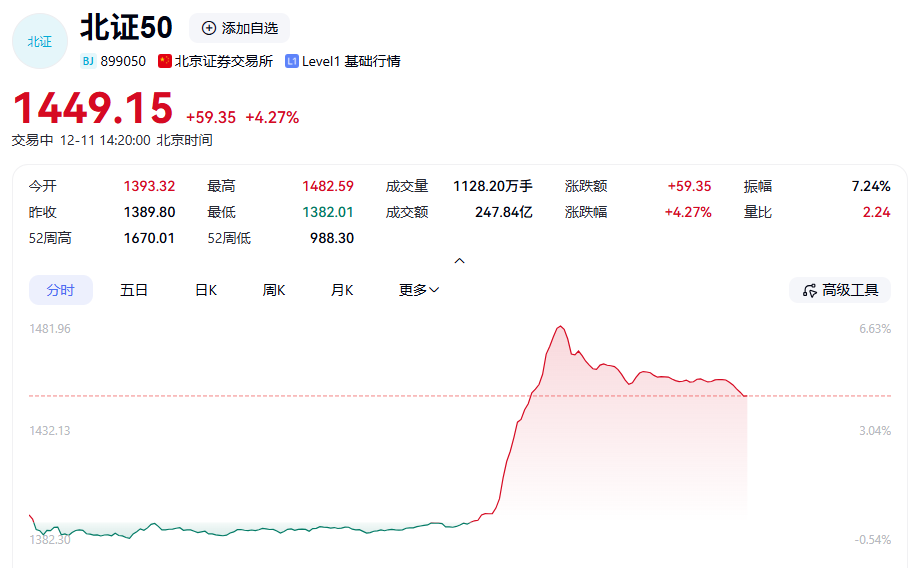908x568 pixels.
Task: Select the 分时 chart tab
Action: pos(60,290)
